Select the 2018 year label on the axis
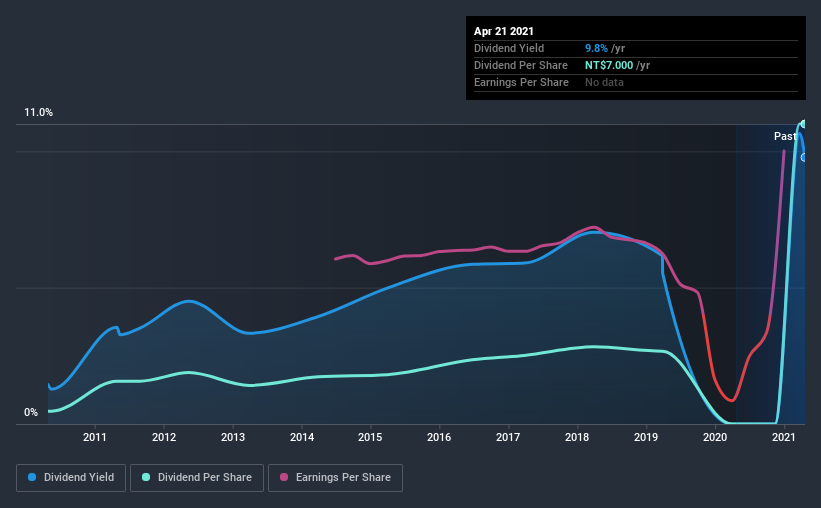821x508 pixels. point(577,437)
